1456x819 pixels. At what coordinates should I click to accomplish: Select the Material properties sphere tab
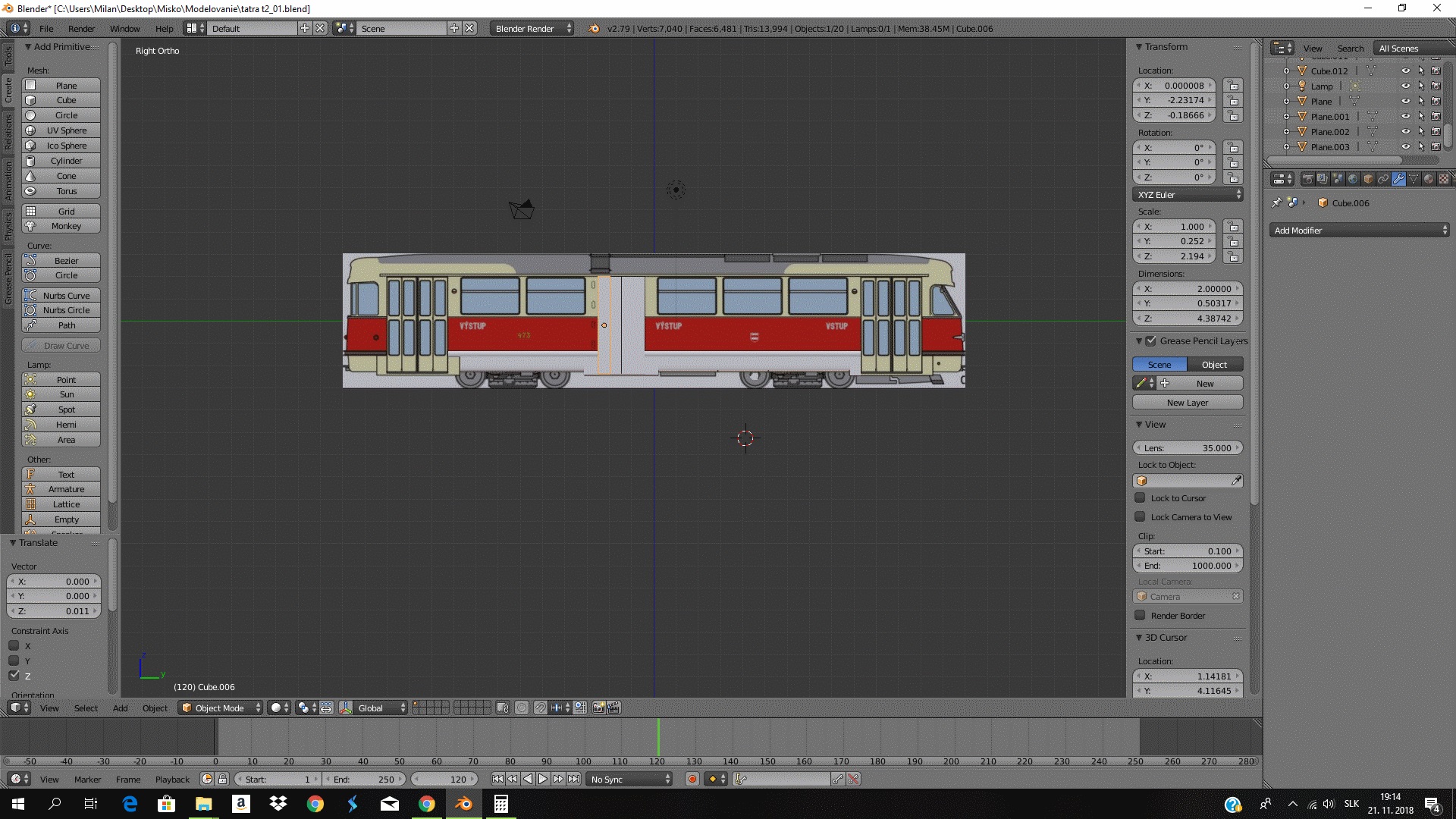pyautogui.click(x=1429, y=179)
